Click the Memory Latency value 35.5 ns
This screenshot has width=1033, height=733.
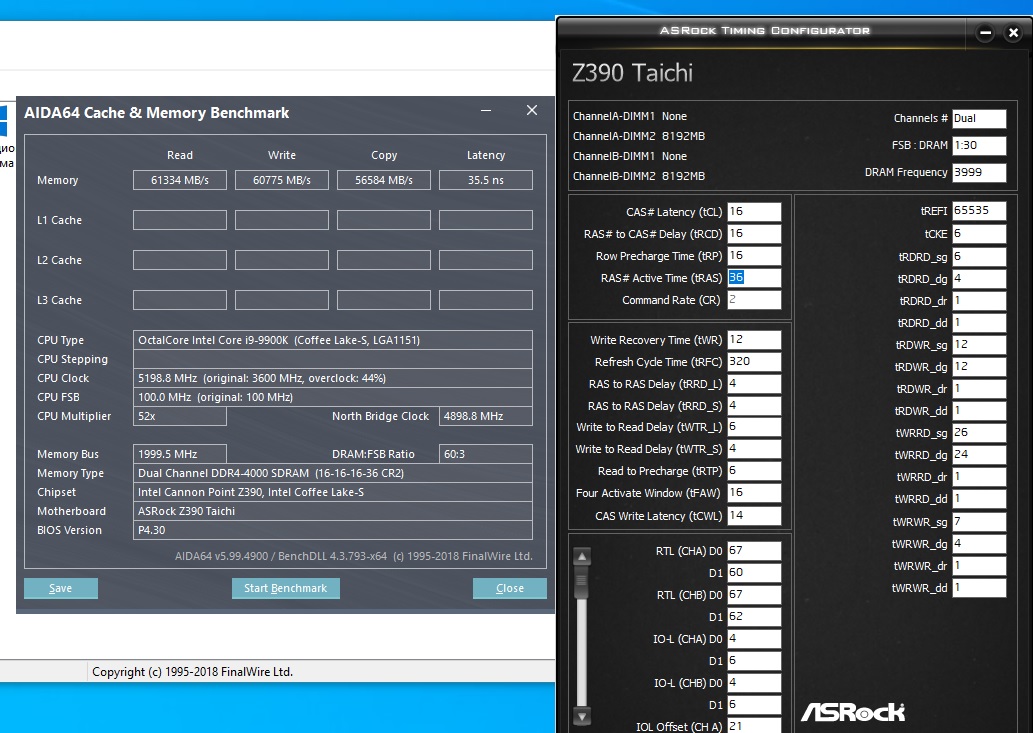pos(486,180)
